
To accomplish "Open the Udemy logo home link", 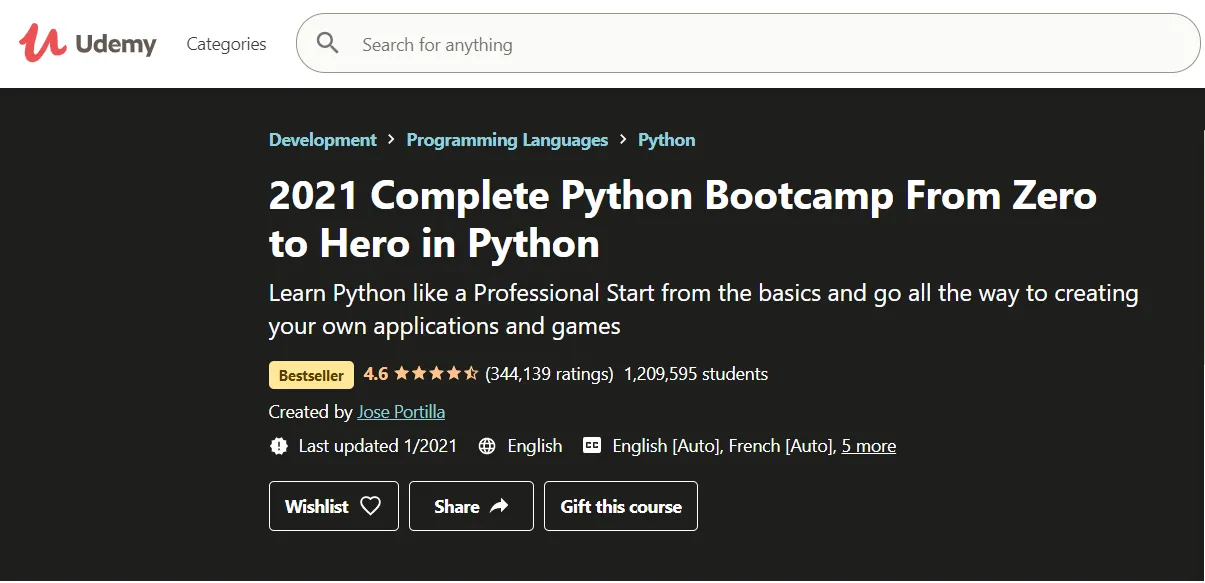I will [88, 43].
